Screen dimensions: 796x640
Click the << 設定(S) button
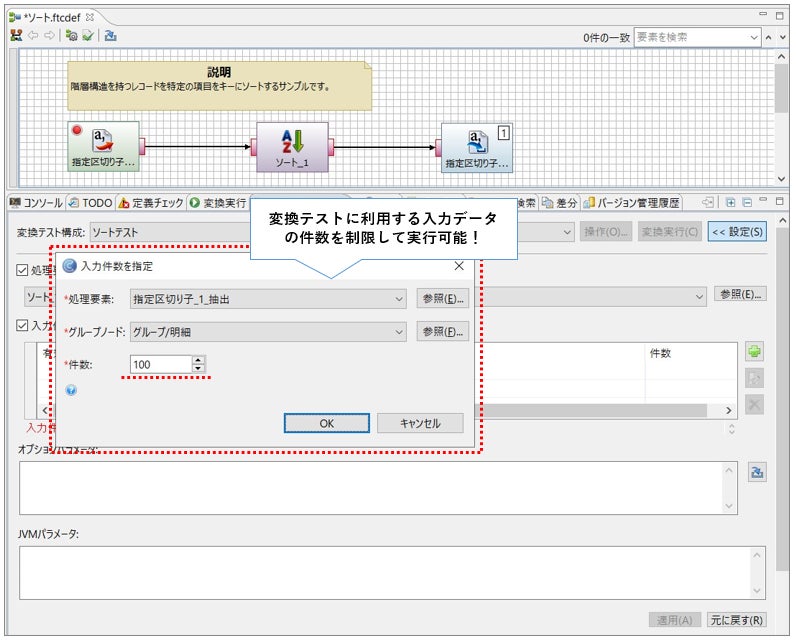coord(737,231)
